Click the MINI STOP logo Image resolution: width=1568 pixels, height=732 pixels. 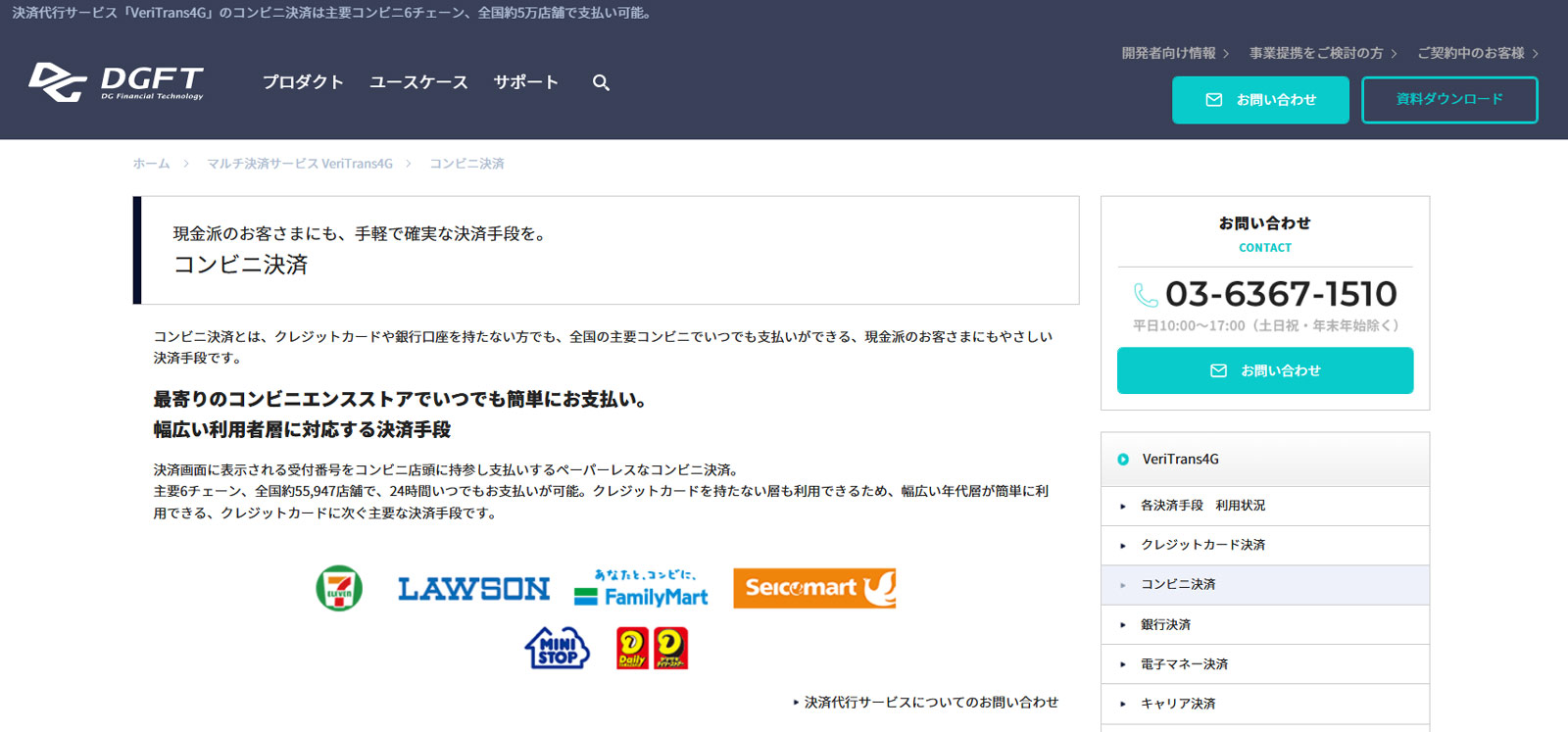pos(557,648)
